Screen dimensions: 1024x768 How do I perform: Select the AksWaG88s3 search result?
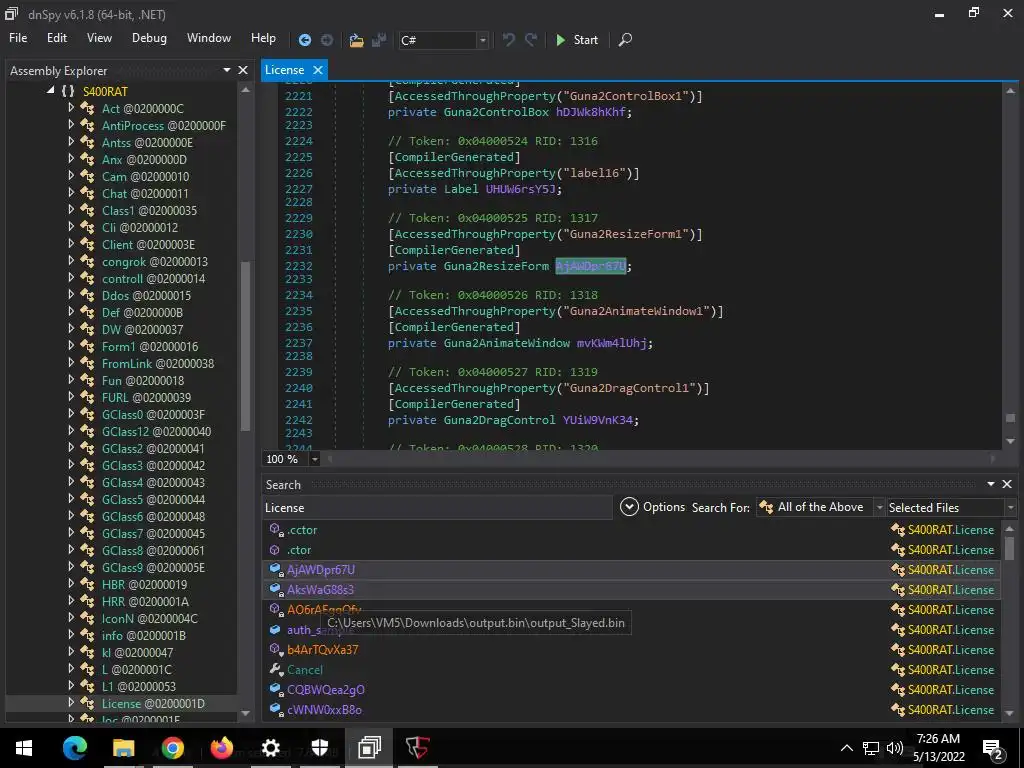(x=630, y=590)
